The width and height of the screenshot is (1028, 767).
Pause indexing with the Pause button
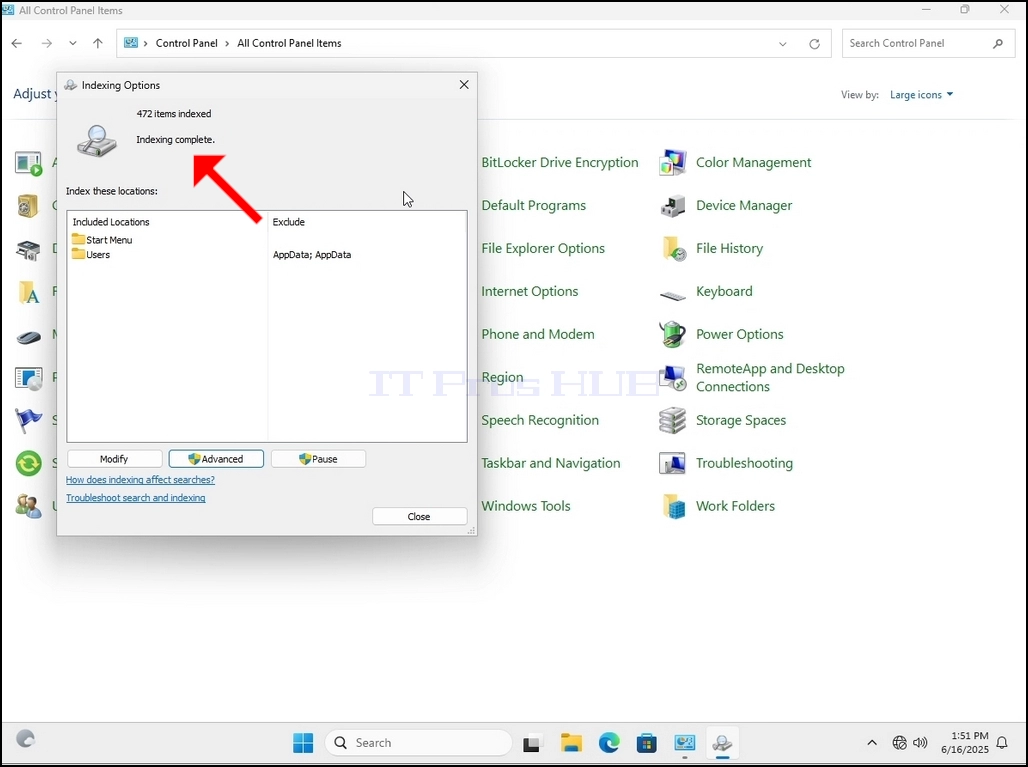[318, 459]
